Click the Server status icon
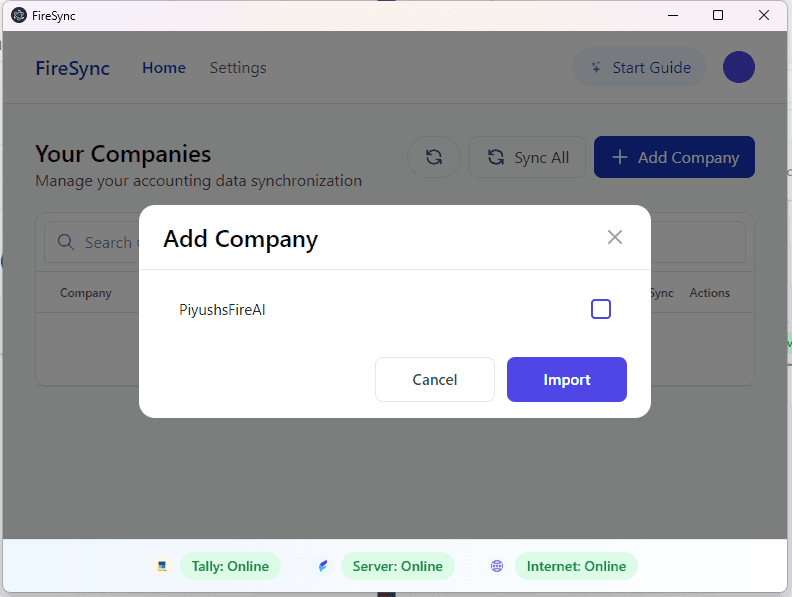The image size is (792, 597). [323, 566]
